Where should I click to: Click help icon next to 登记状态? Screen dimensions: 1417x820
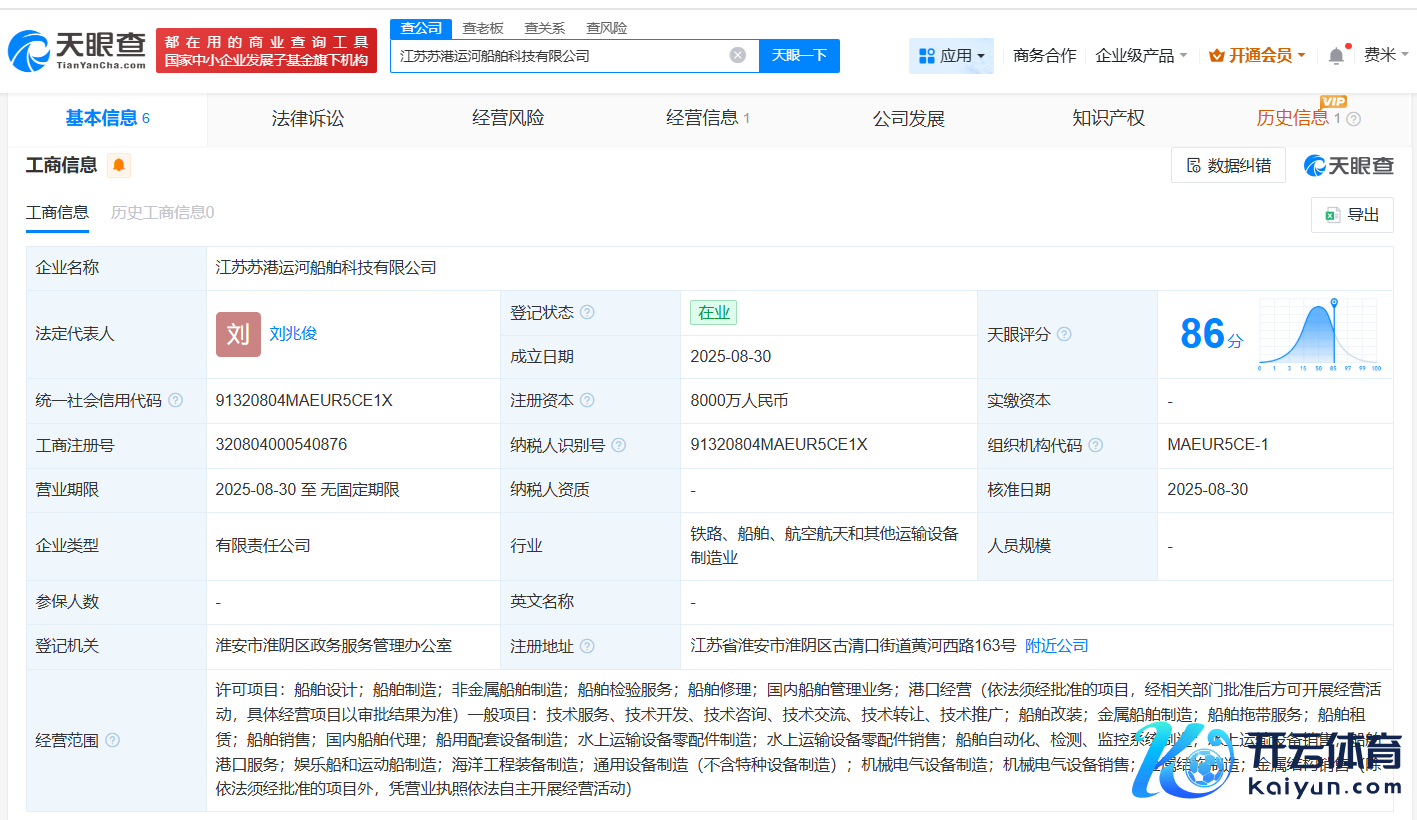587,312
